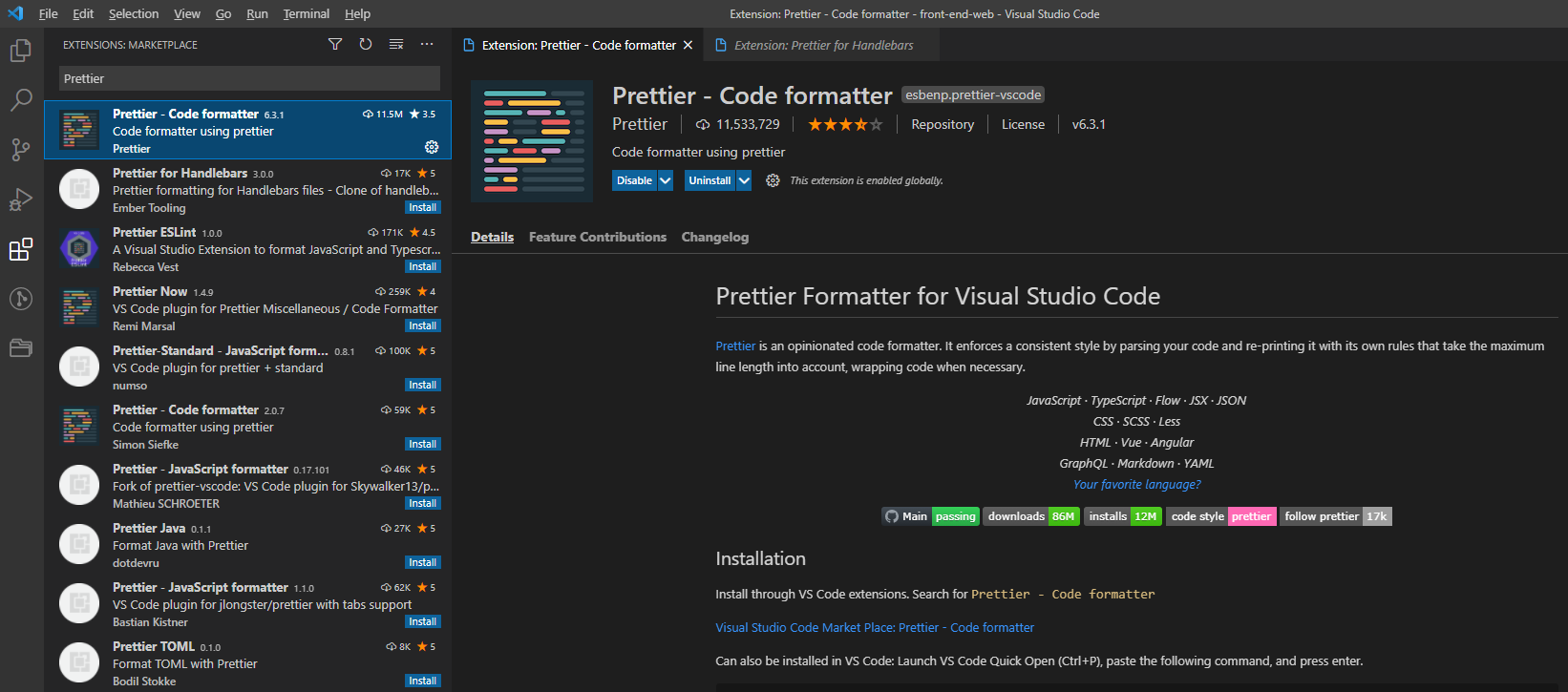Open the Explorer view in activity bar

(21, 50)
